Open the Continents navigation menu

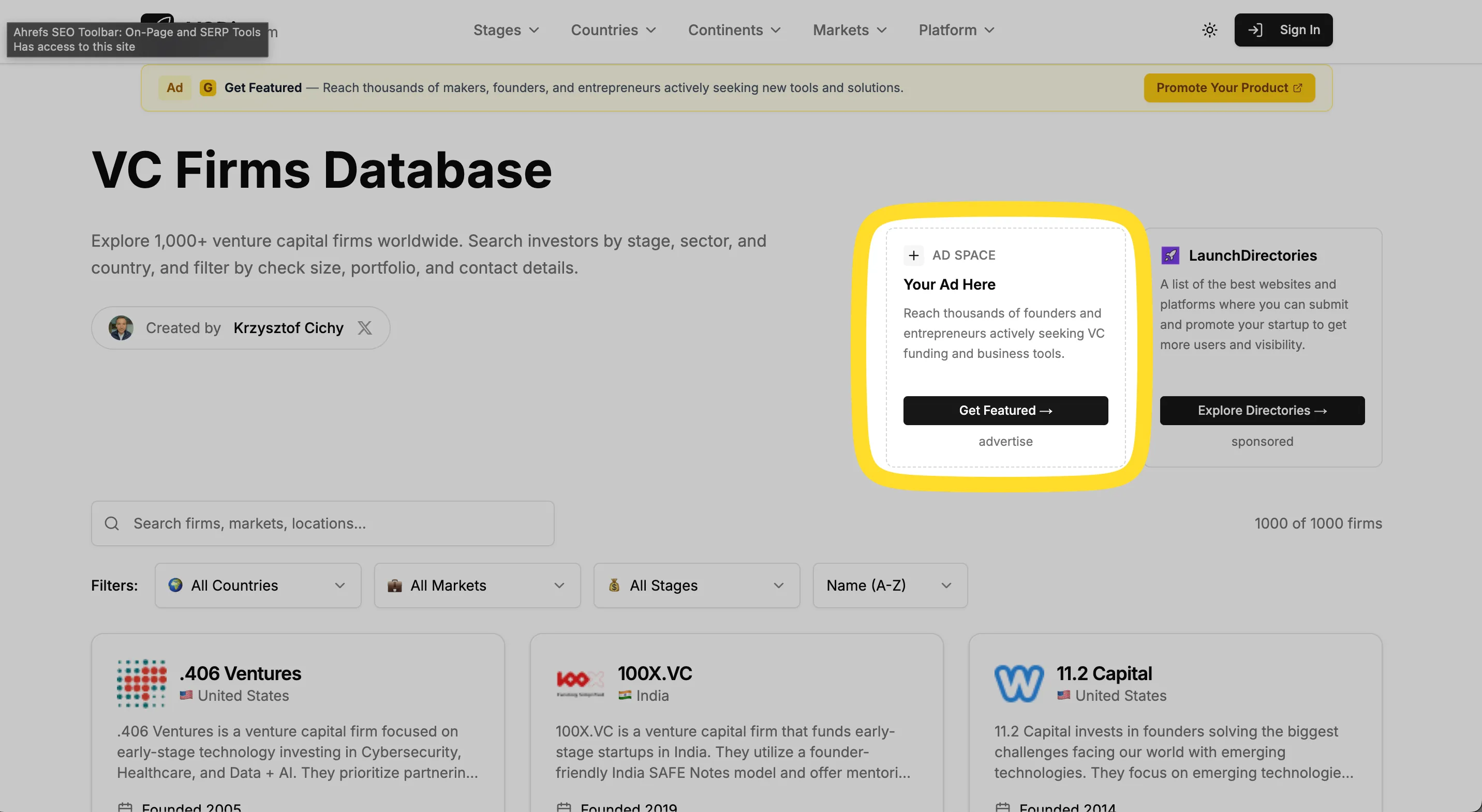(x=734, y=30)
